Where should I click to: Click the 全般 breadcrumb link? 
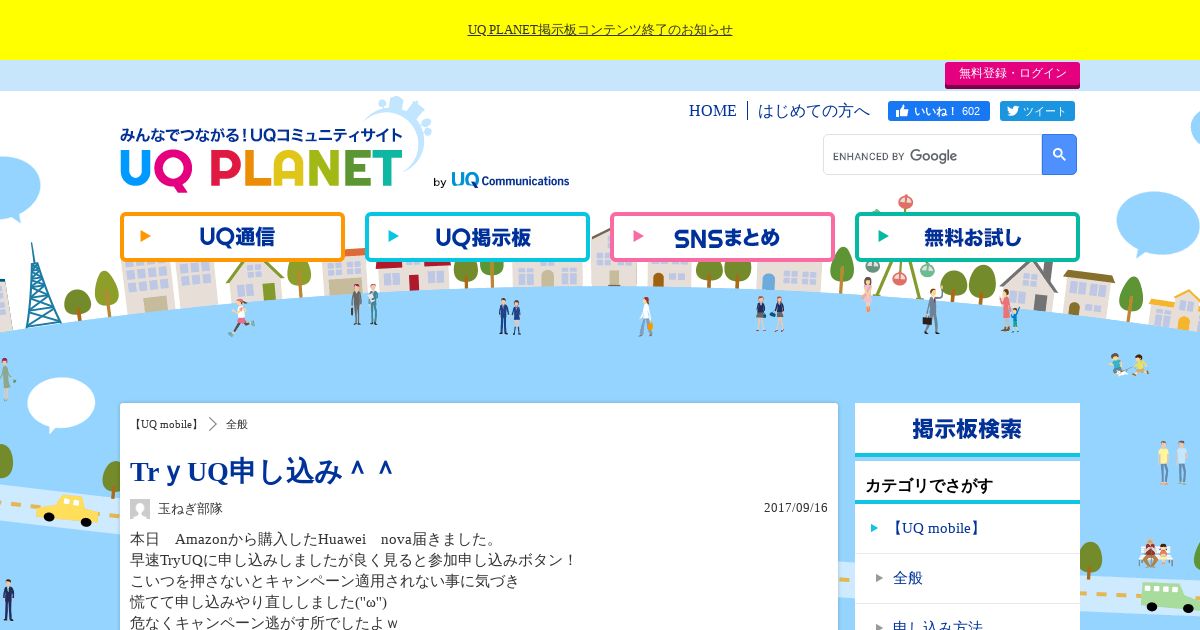click(236, 424)
